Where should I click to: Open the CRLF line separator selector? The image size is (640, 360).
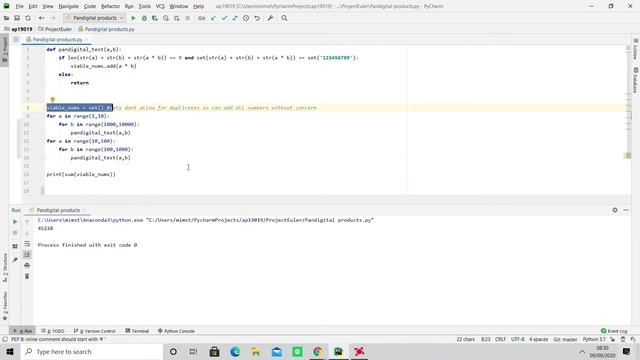pos(500,339)
